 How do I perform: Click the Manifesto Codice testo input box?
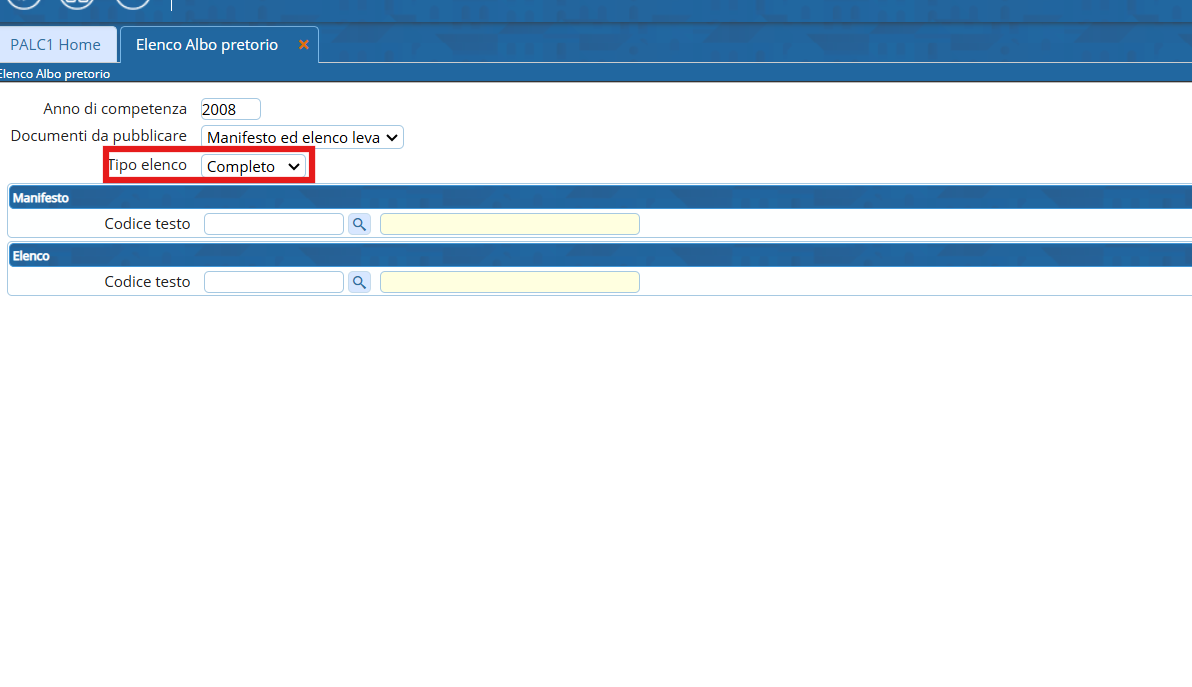tap(273, 224)
